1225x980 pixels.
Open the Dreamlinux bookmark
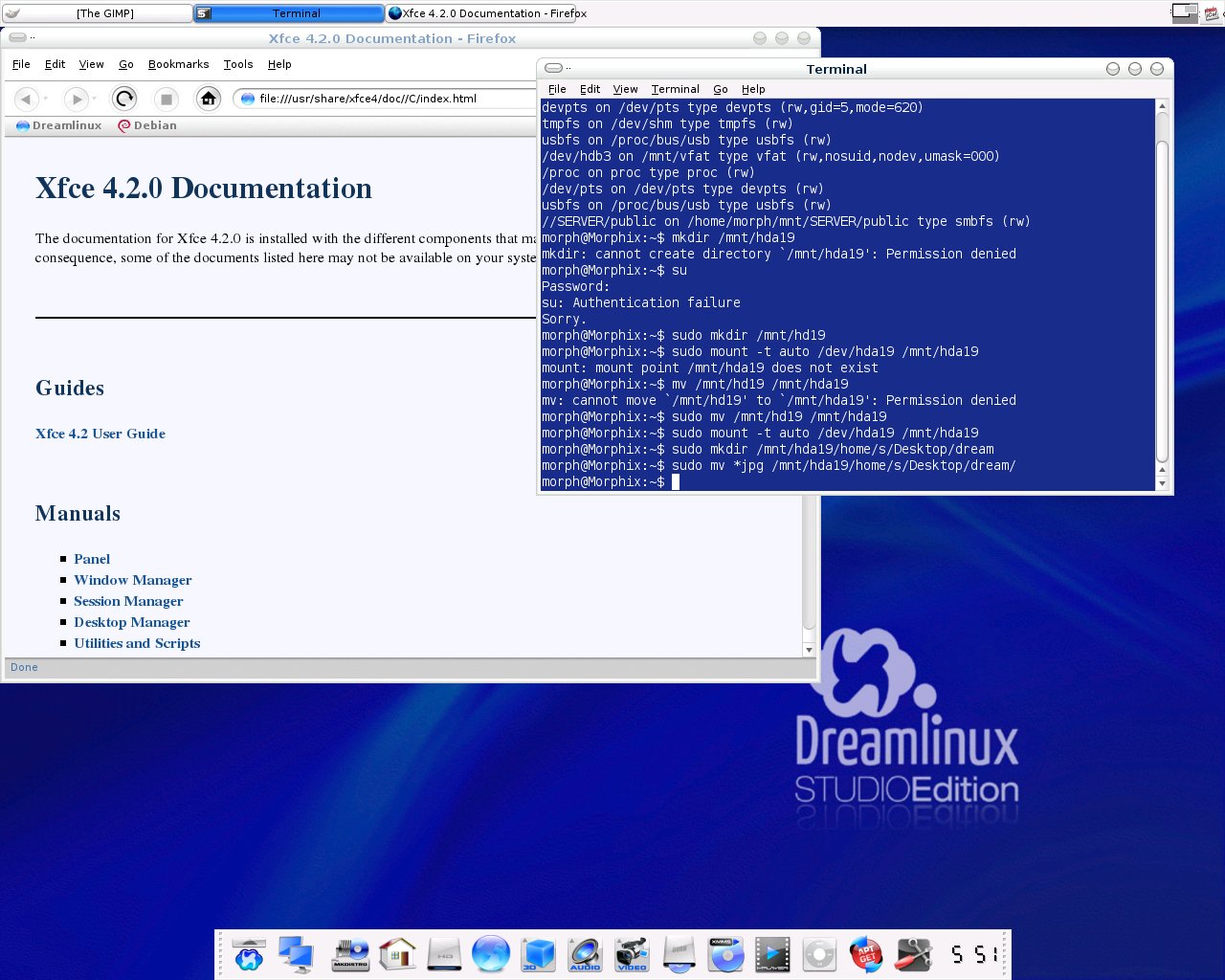(59, 125)
